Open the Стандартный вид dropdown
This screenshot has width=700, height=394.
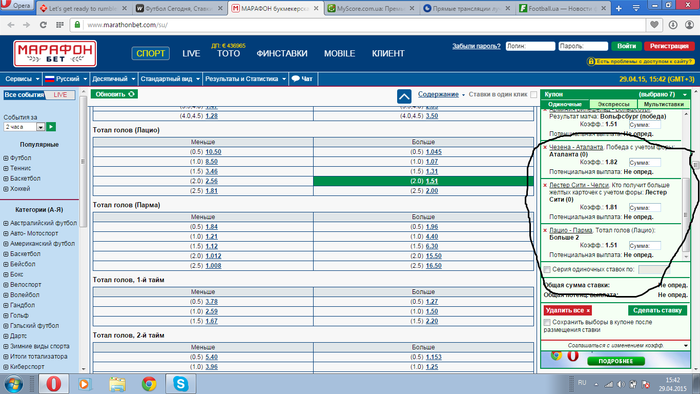tap(170, 79)
